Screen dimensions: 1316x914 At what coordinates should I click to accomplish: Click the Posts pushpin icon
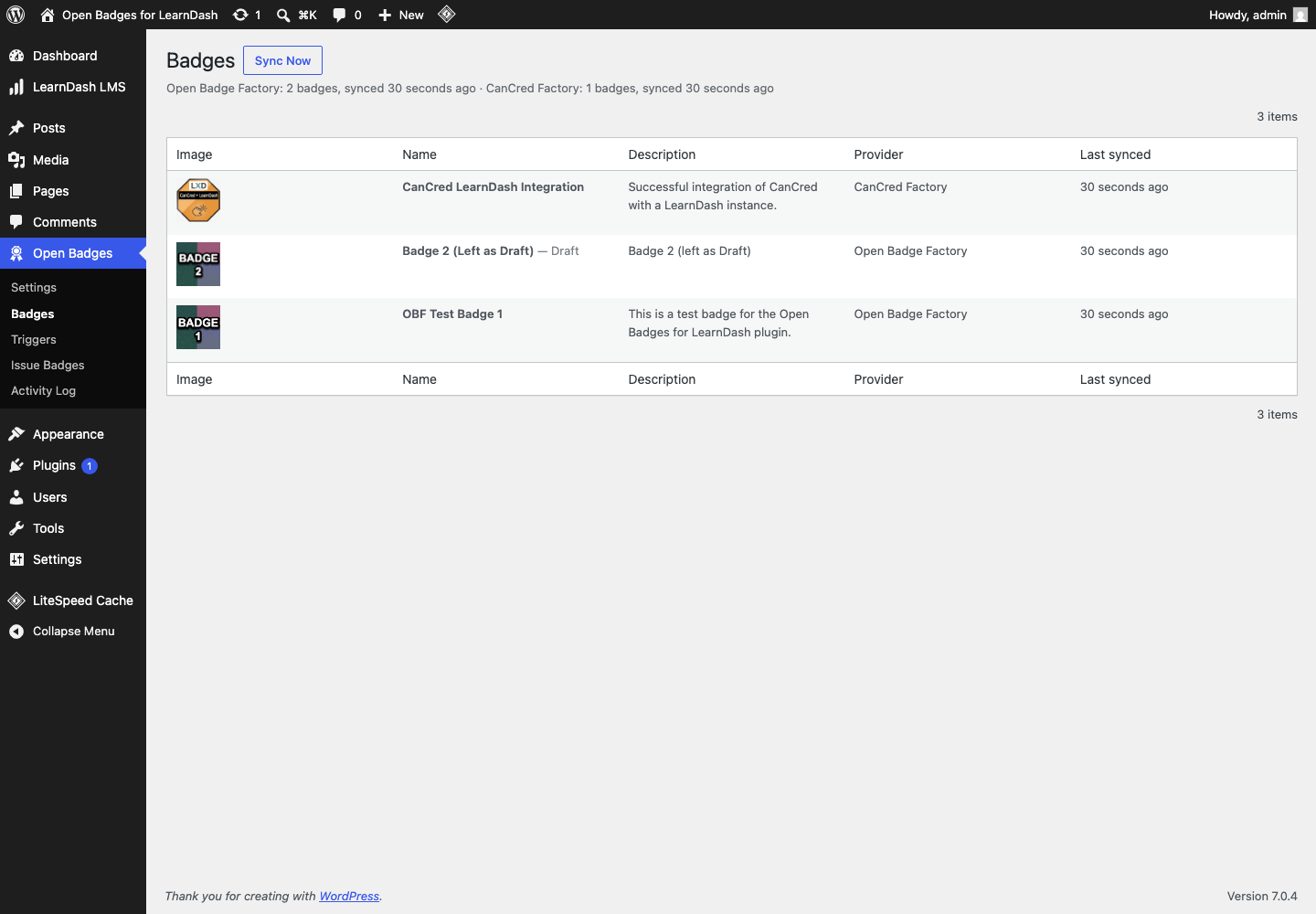pos(16,128)
